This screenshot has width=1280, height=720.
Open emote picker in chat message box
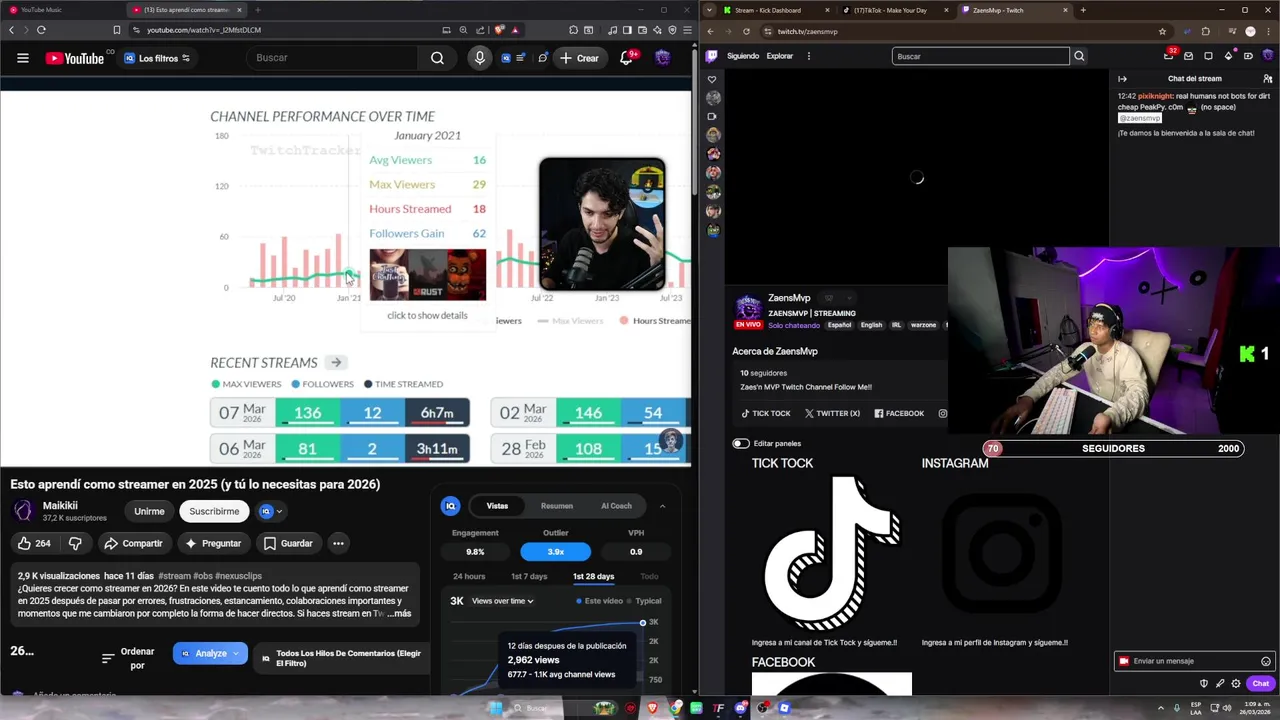tap(1266, 661)
